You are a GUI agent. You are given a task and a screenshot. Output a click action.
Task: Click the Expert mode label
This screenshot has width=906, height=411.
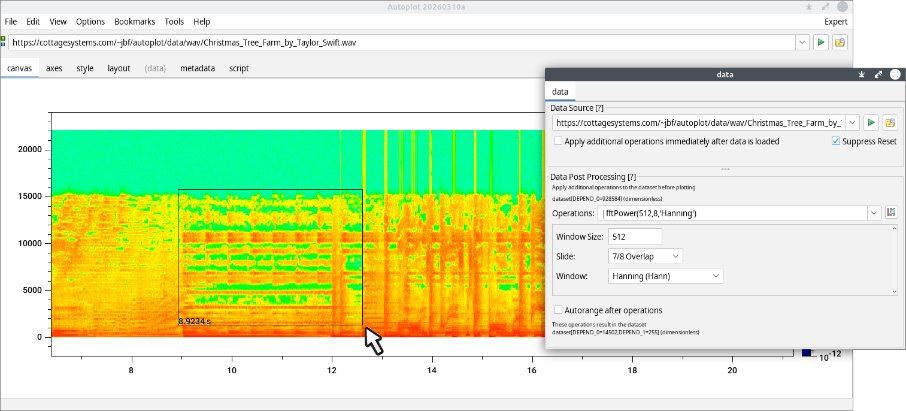pos(835,21)
